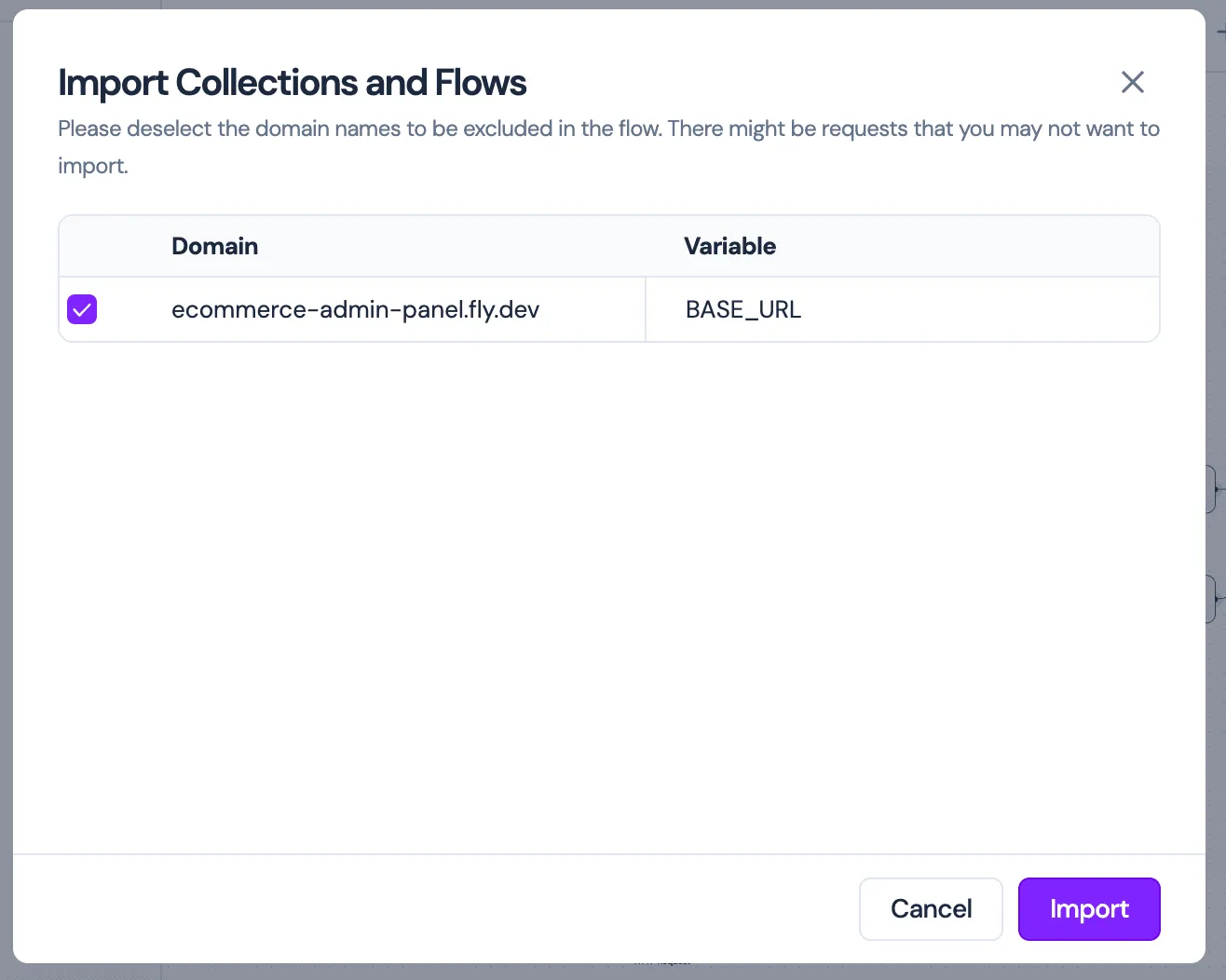The width and height of the screenshot is (1226, 980).
Task: Select the Domain column header
Action: (214, 246)
